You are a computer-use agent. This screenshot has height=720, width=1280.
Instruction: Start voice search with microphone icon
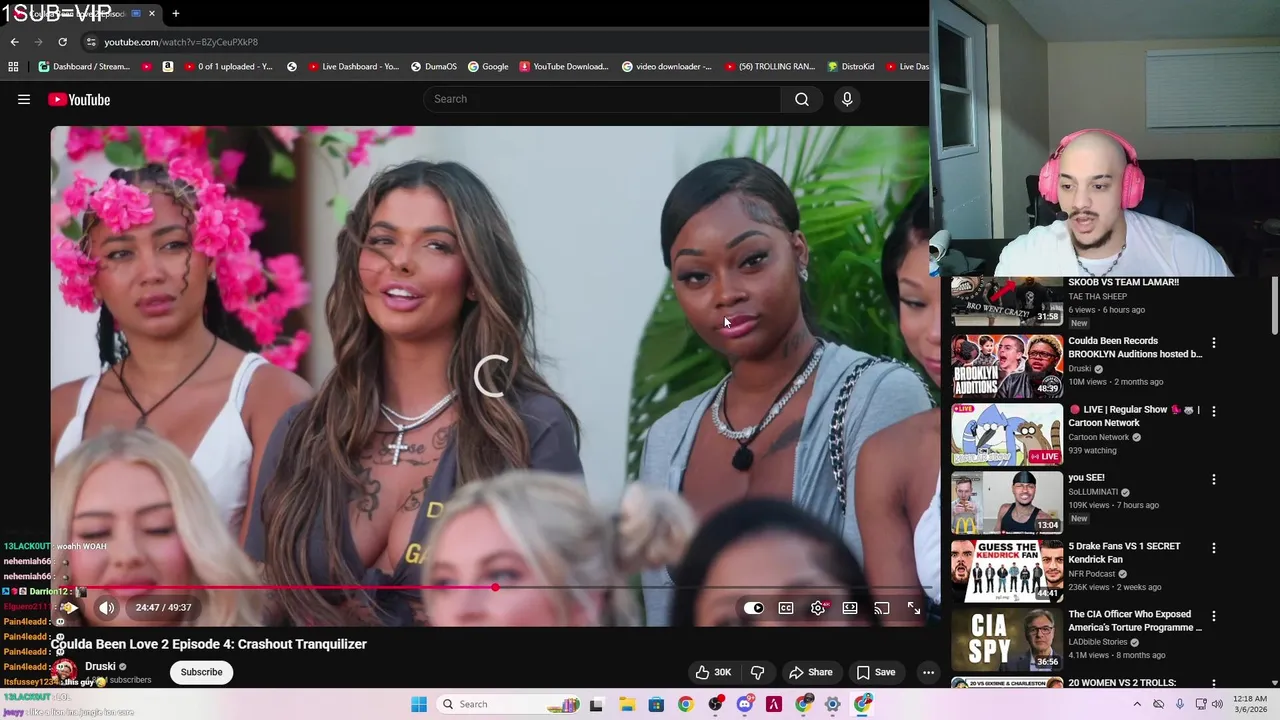847,99
